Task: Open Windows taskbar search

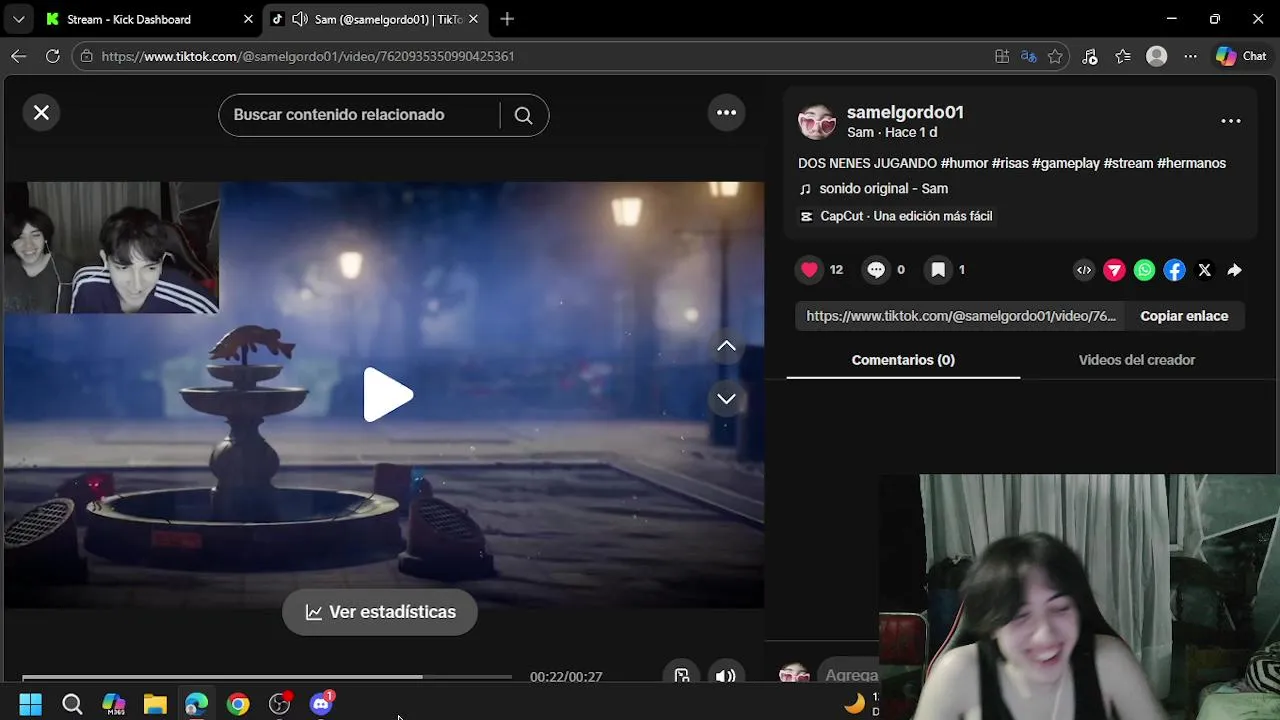Action: click(72, 705)
